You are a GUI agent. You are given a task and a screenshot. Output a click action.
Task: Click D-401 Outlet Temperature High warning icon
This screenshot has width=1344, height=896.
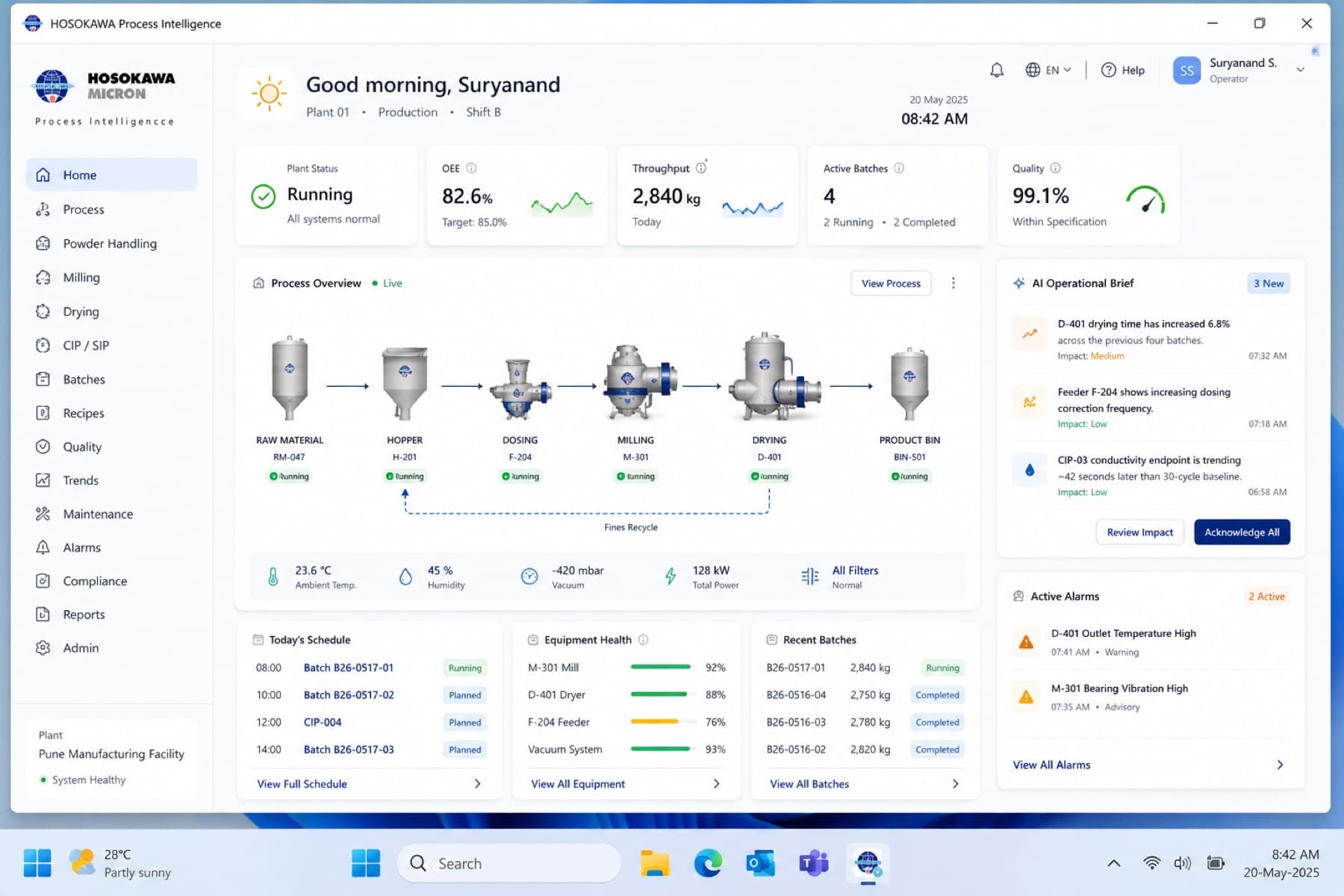[1026, 641]
